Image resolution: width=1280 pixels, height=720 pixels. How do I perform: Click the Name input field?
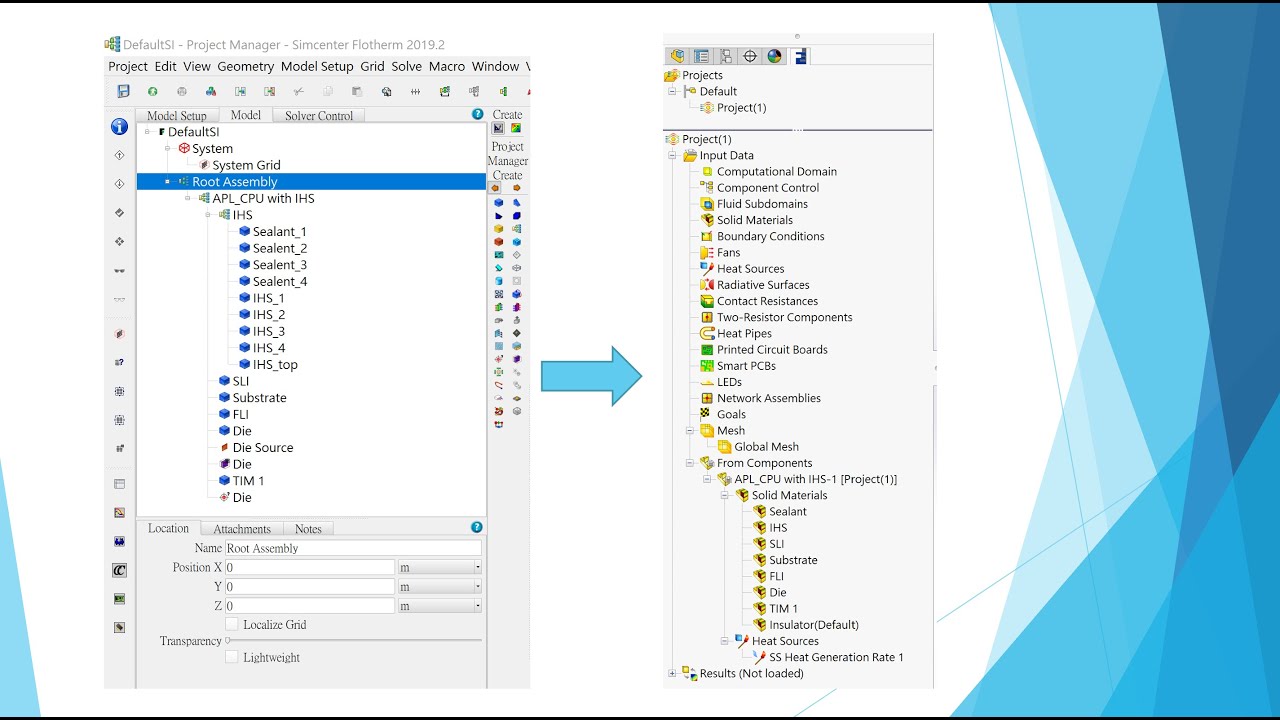(353, 548)
